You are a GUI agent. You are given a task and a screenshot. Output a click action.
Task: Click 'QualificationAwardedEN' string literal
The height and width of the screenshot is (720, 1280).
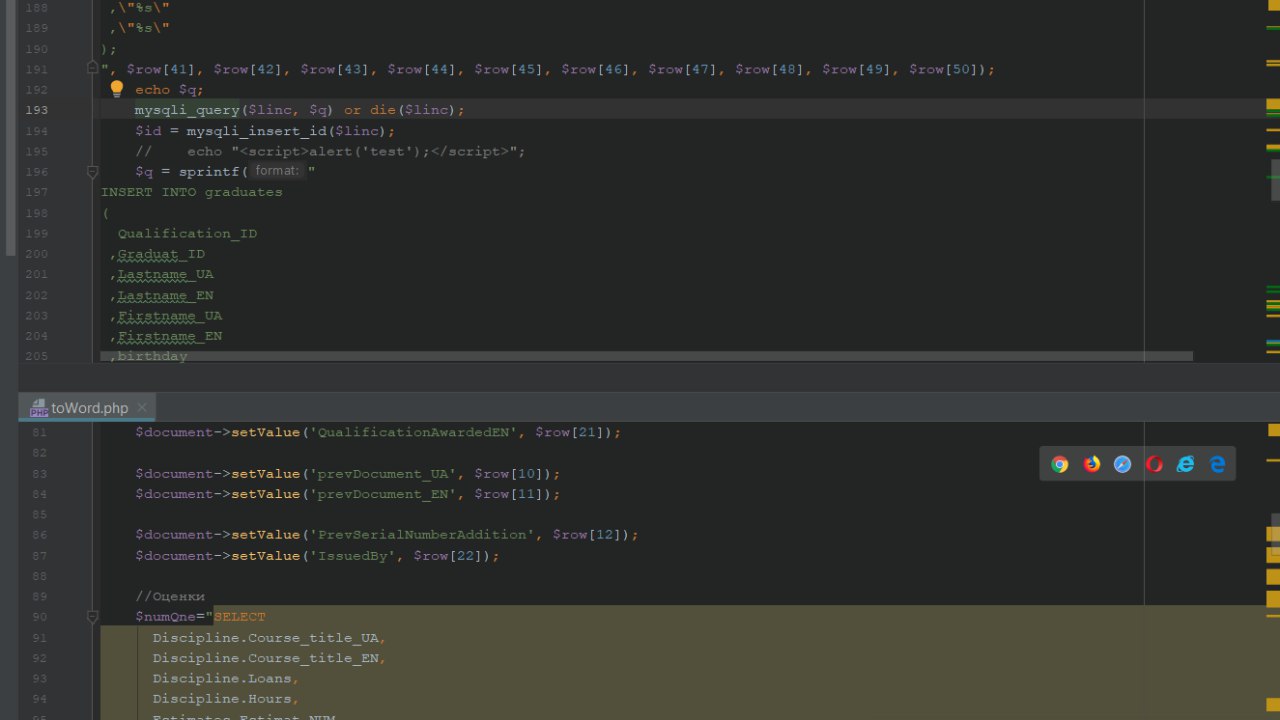pos(413,433)
